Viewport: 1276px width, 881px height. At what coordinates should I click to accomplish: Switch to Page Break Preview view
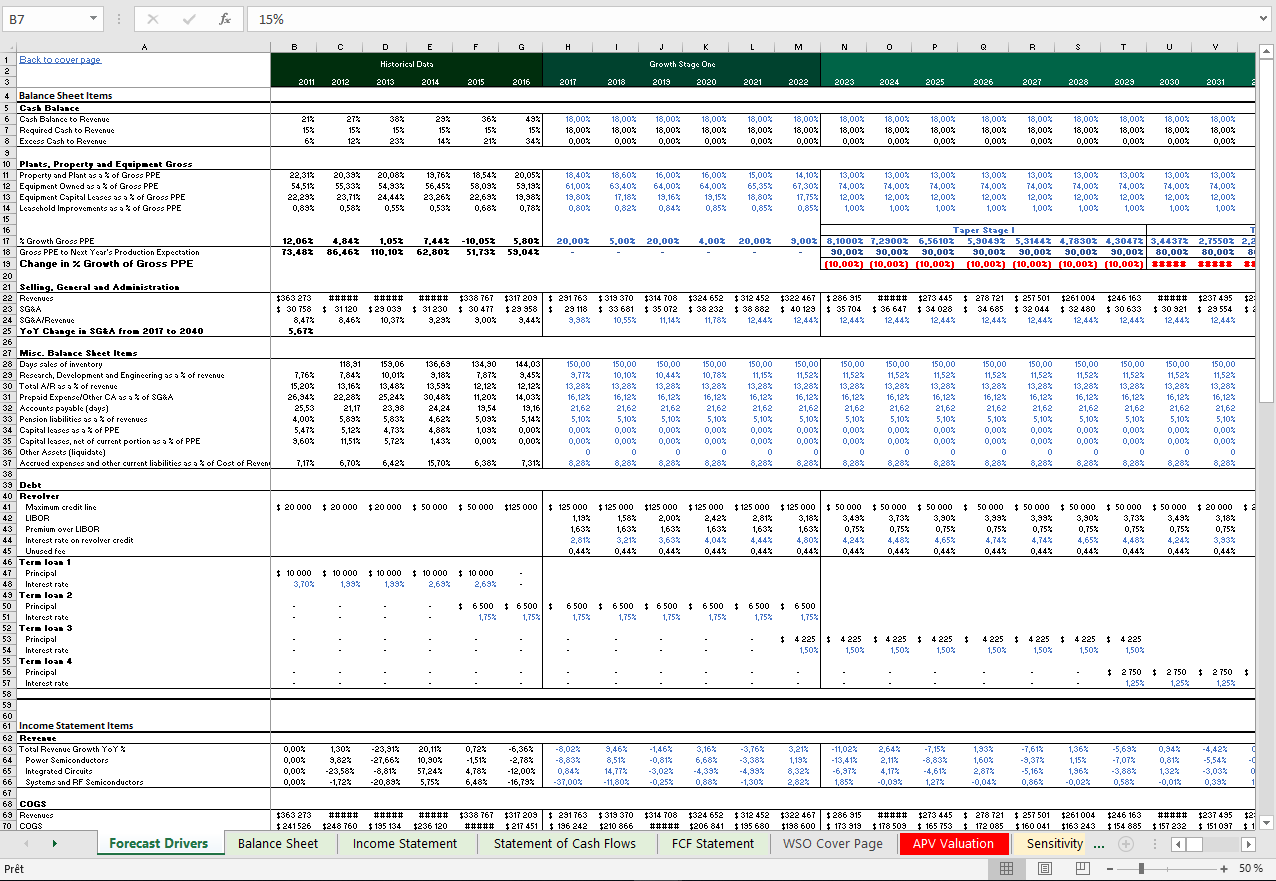coord(1081,869)
